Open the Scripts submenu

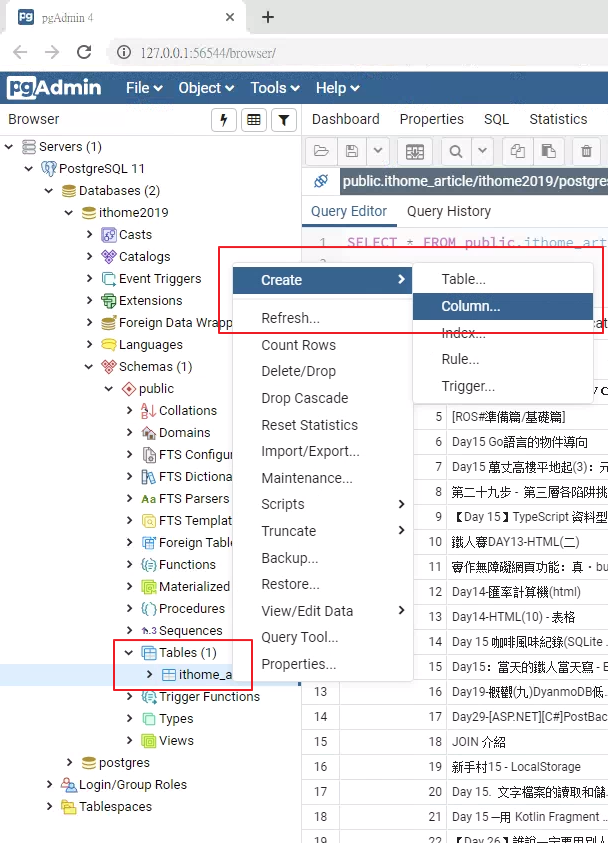coord(323,504)
